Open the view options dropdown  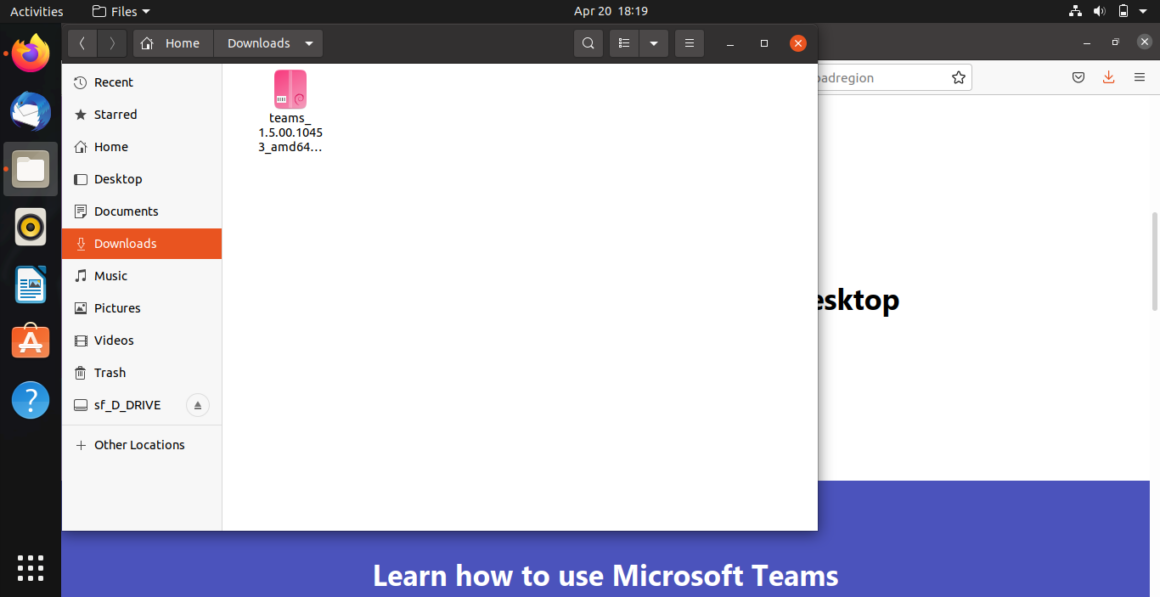(654, 43)
